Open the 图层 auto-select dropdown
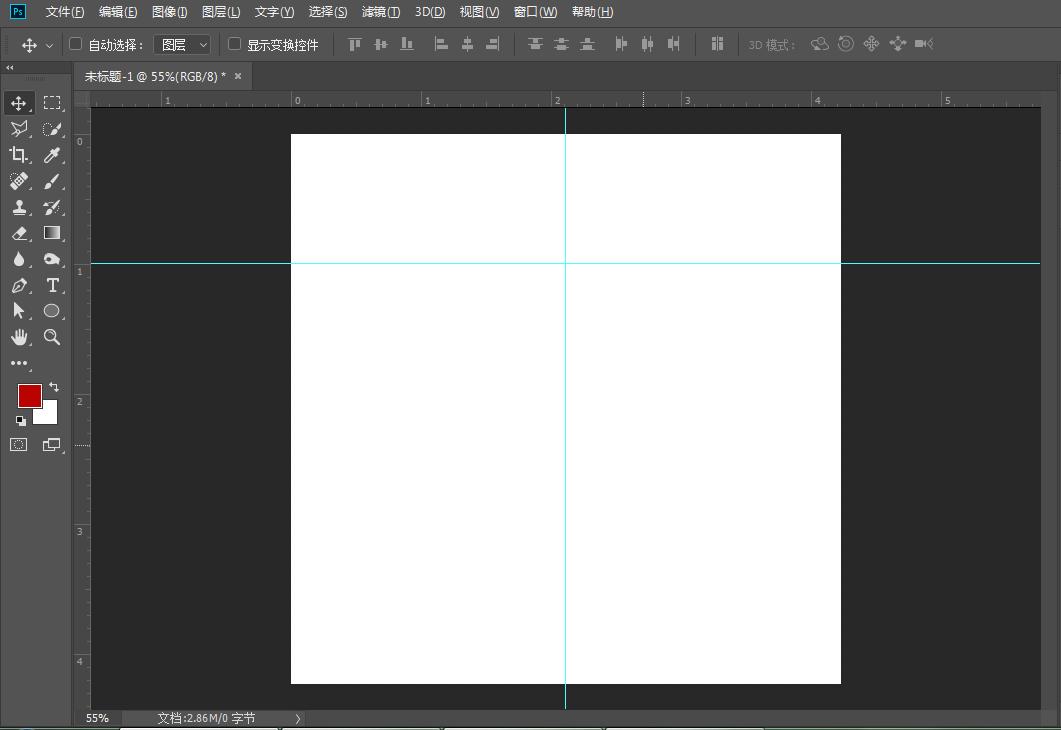 [182, 45]
